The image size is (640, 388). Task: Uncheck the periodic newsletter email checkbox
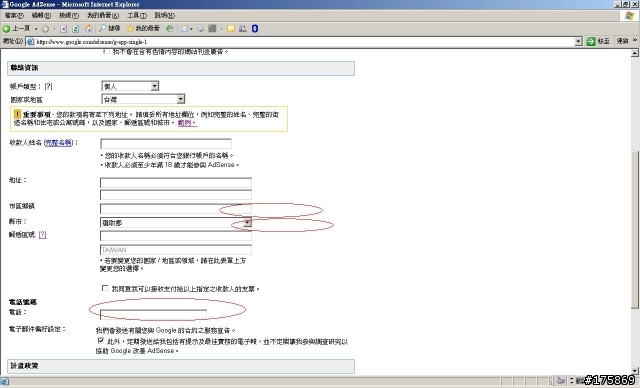(x=100, y=340)
